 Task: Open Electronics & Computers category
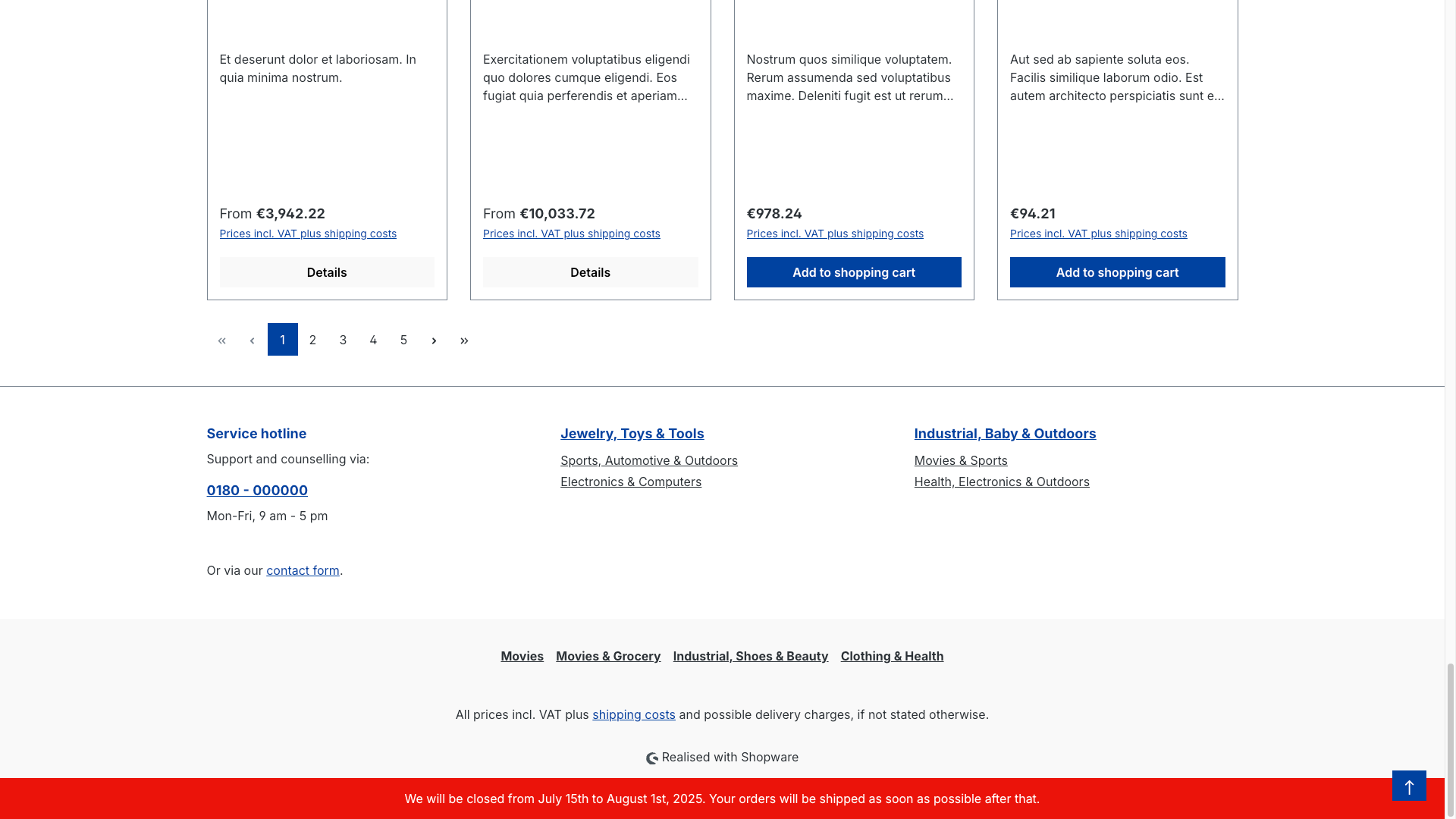(x=630, y=482)
